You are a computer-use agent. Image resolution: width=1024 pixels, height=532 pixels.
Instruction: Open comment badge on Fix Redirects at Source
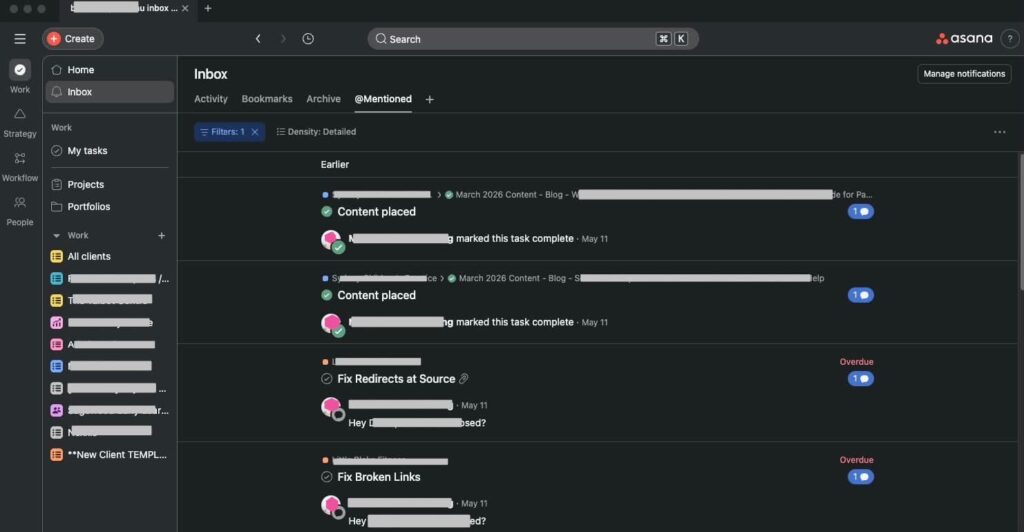point(861,379)
